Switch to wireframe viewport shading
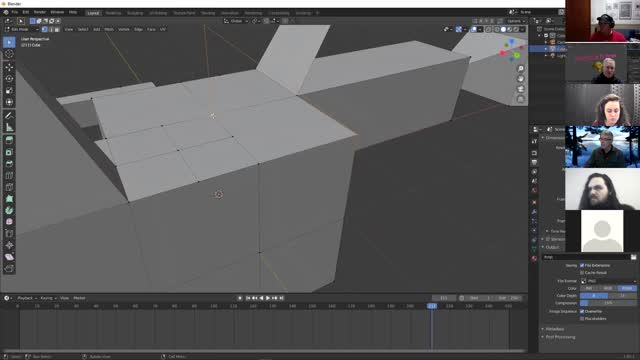The width and height of the screenshot is (640, 360). [497, 29]
